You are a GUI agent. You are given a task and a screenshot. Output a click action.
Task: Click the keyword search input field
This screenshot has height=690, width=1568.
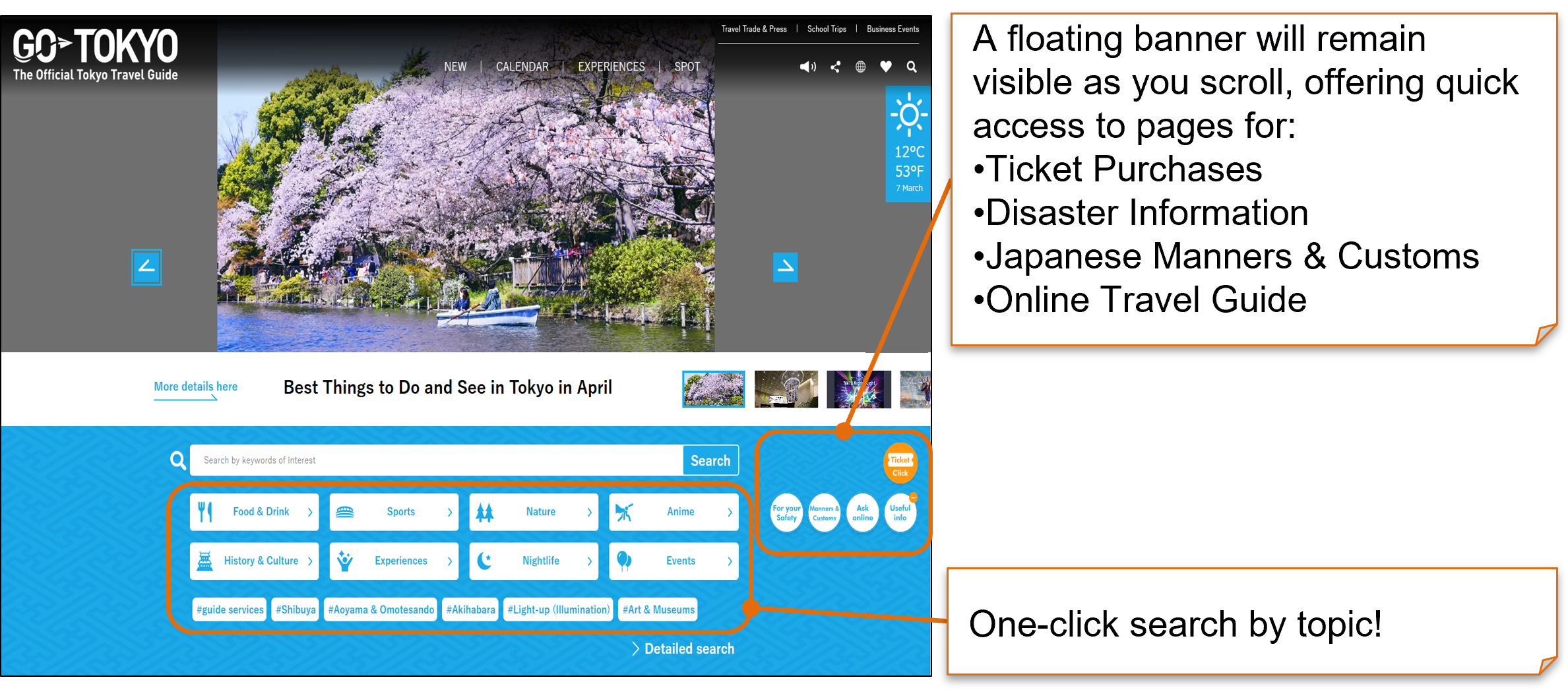[435, 460]
